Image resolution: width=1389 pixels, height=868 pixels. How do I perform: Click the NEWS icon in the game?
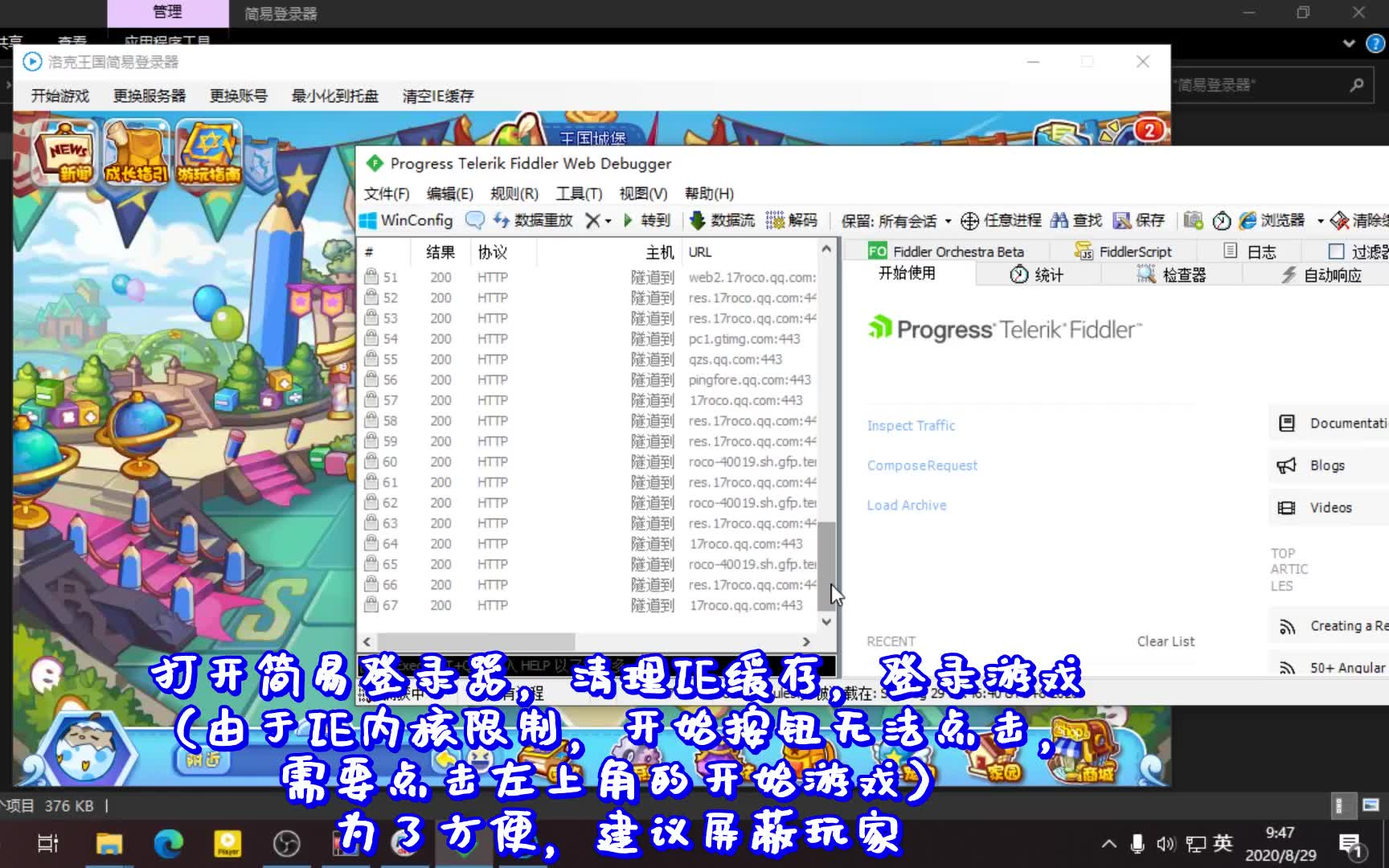pos(66,152)
